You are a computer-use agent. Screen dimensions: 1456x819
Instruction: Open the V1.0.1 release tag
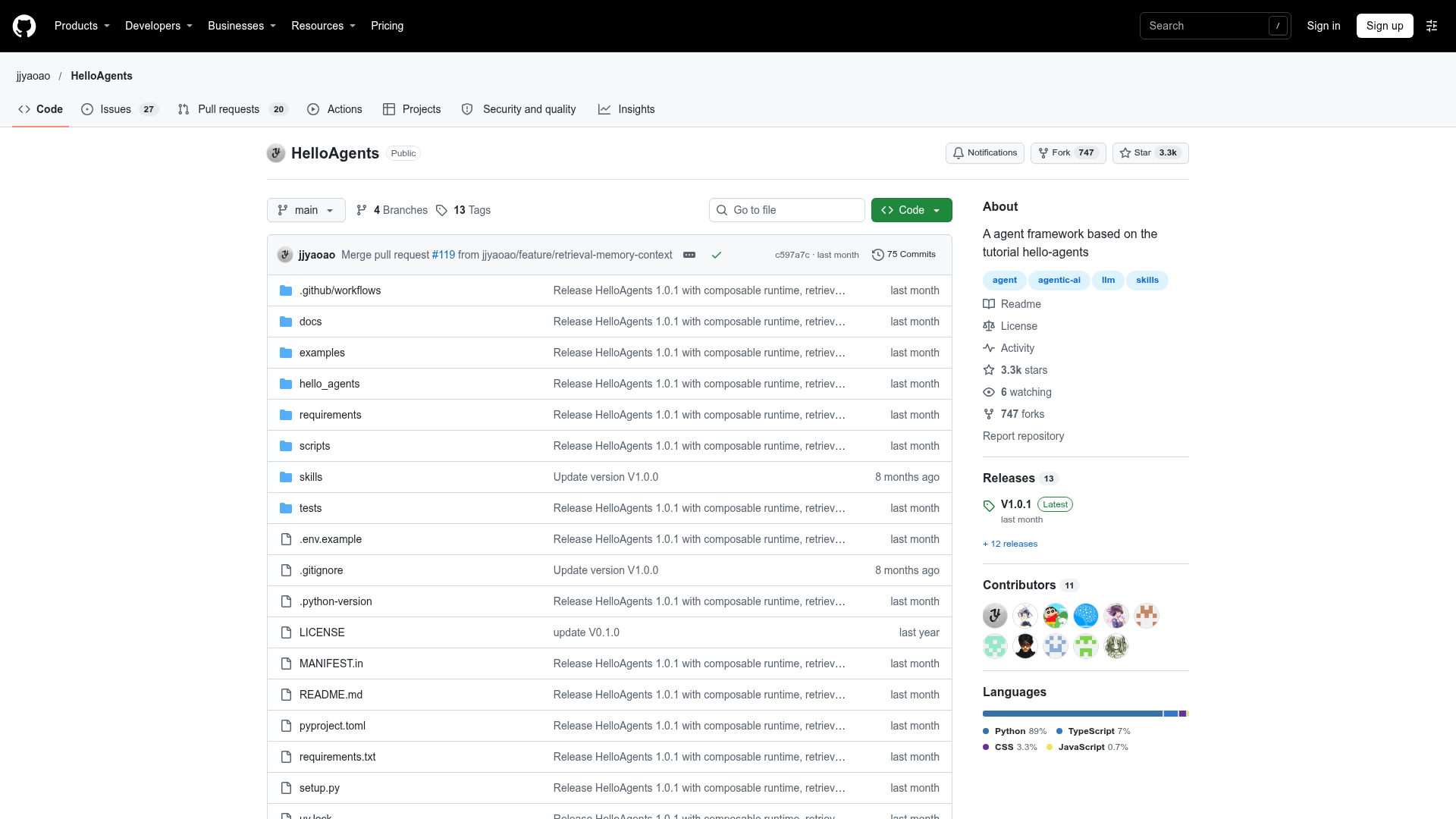pyautogui.click(x=1016, y=504)
